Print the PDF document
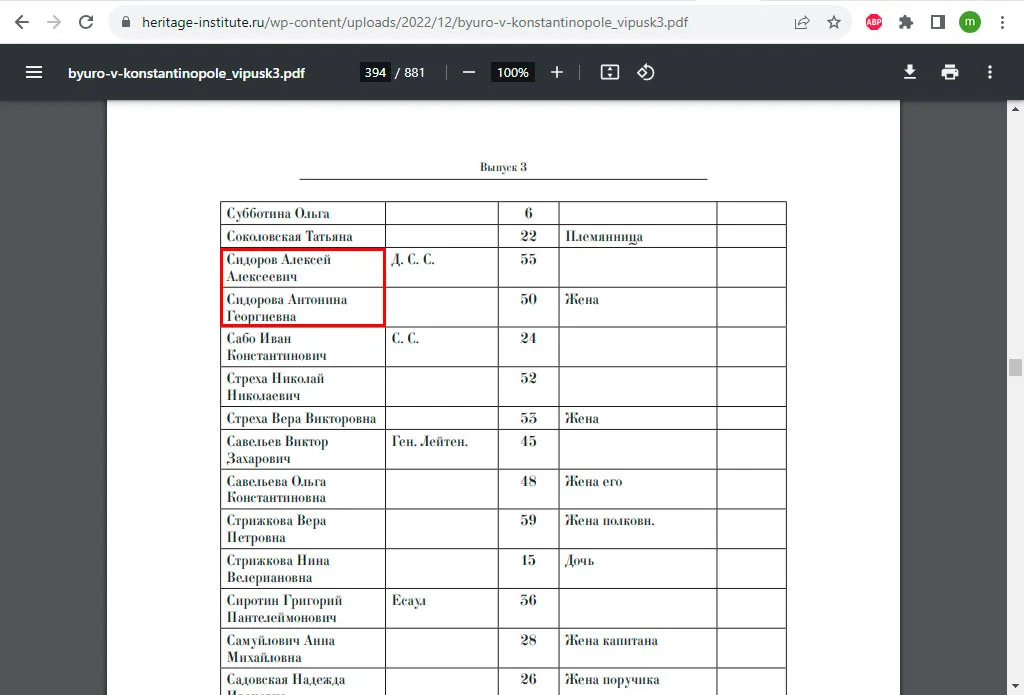 point(950,73)
